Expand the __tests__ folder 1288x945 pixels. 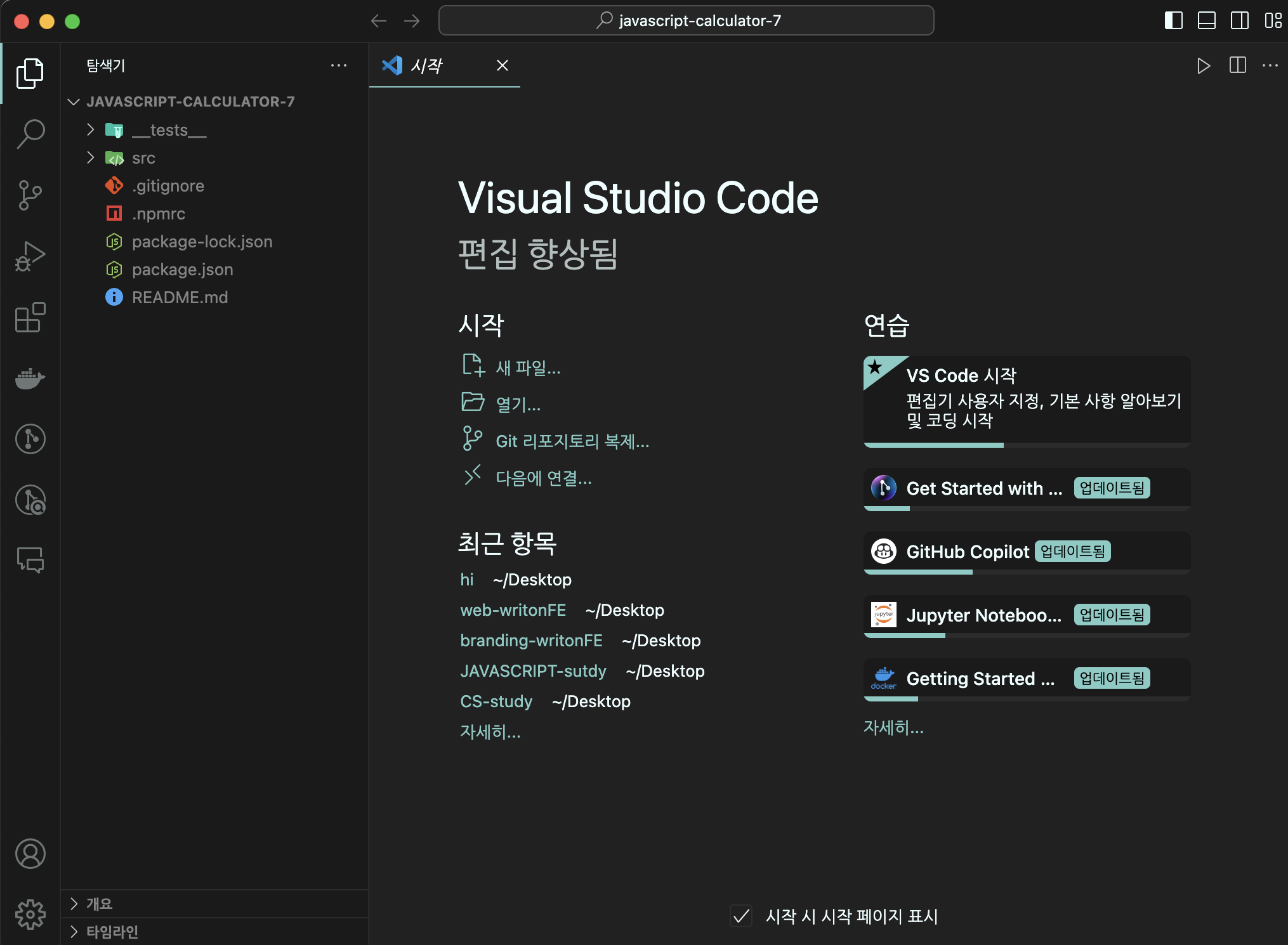coord(215,130)
